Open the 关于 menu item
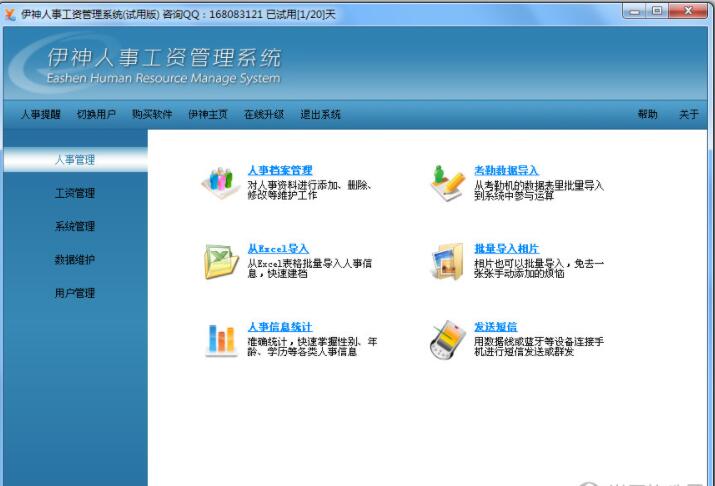Image resolution: width=715 pixels, height=486 pixels. (x=689, y=114)
